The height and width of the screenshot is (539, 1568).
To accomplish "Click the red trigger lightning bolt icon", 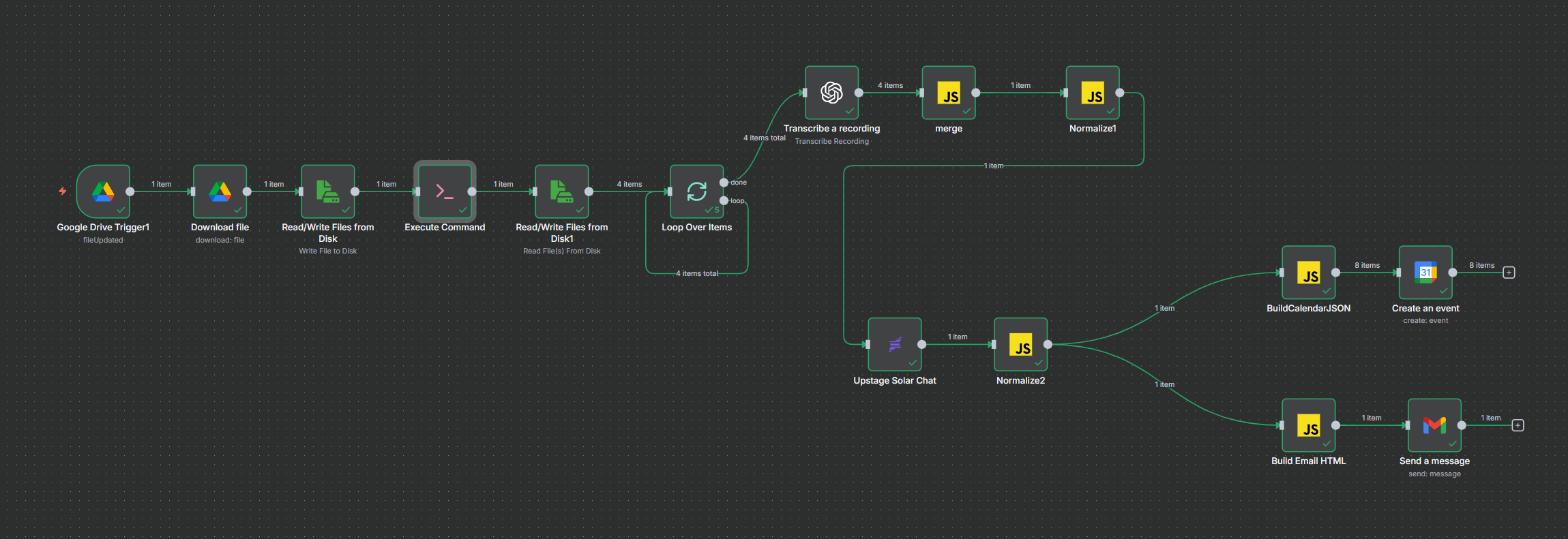I will coord(63,191).
